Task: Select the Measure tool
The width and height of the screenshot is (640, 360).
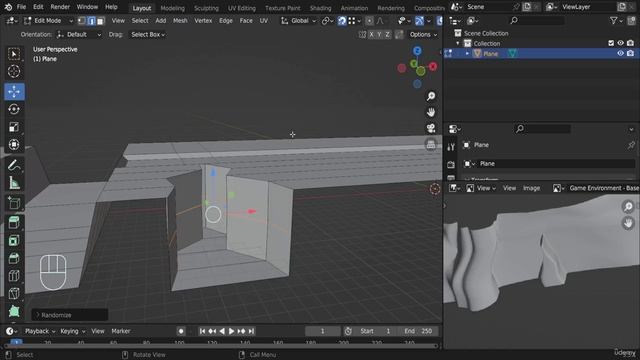Action: (14, 183)
